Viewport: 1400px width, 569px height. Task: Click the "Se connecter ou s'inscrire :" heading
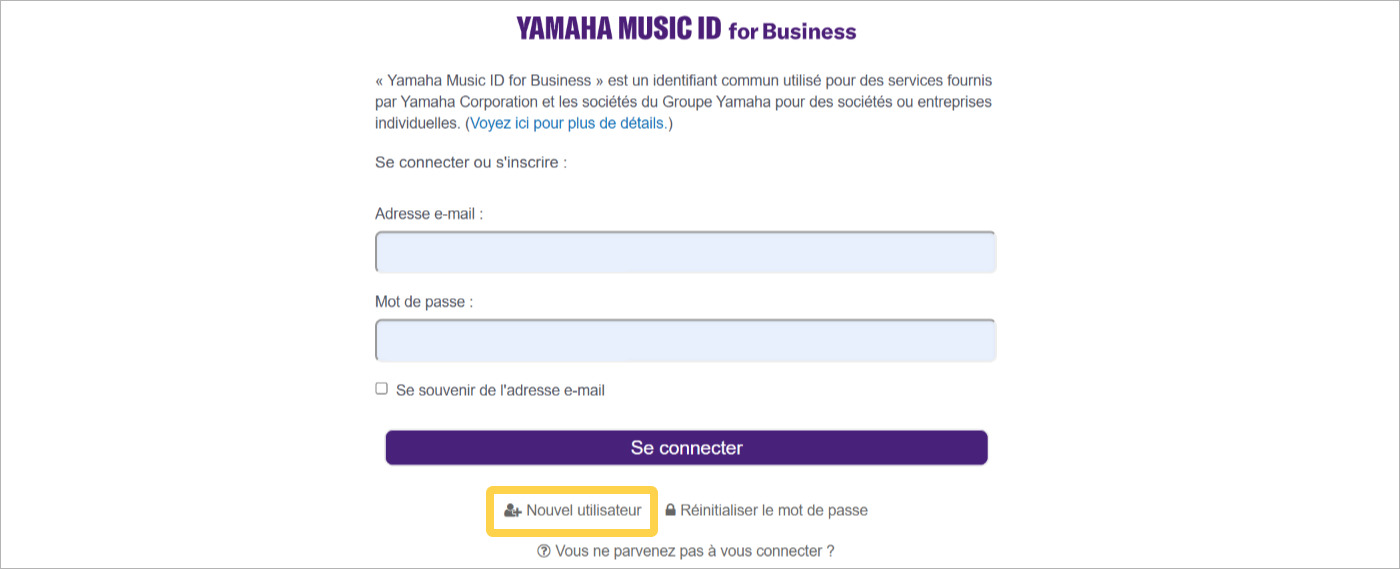pyautogui.click(x=471, y=162)
